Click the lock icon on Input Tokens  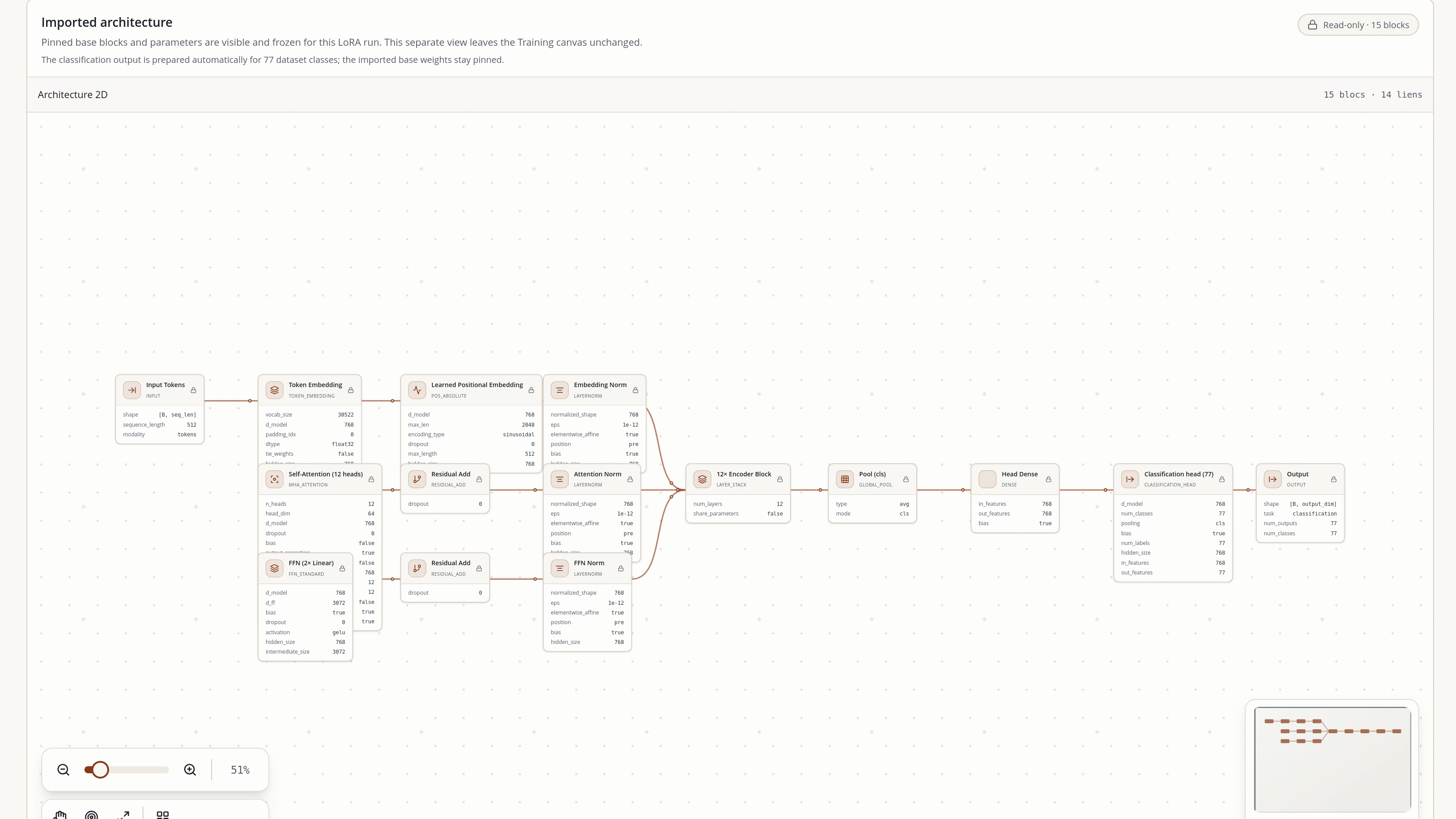tap(193, 390)
